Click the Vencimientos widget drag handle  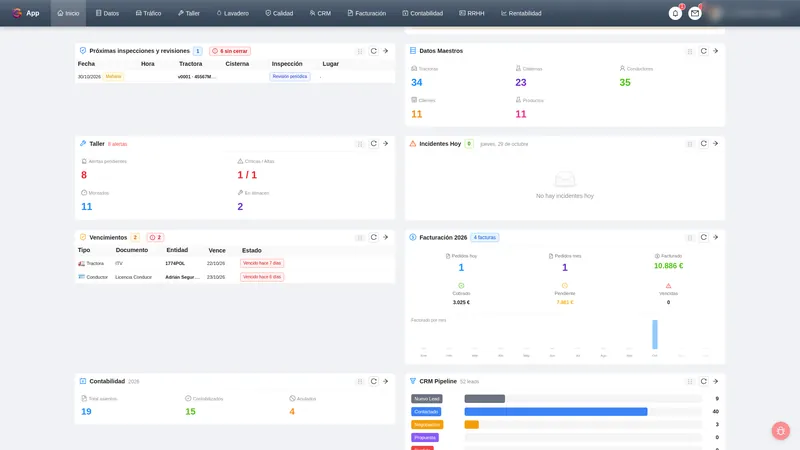pos(360,238)
